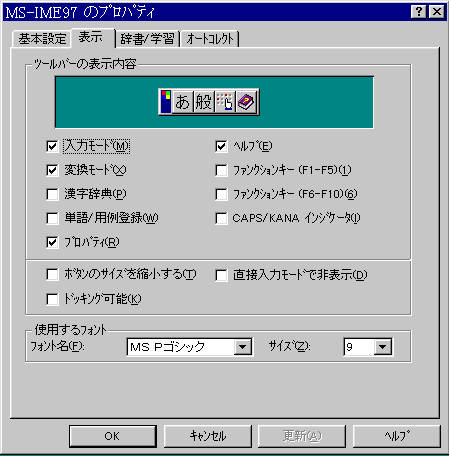Click the キャンセル button
Viewport: 449px width, 456px height.
click(x=208, y=436)
